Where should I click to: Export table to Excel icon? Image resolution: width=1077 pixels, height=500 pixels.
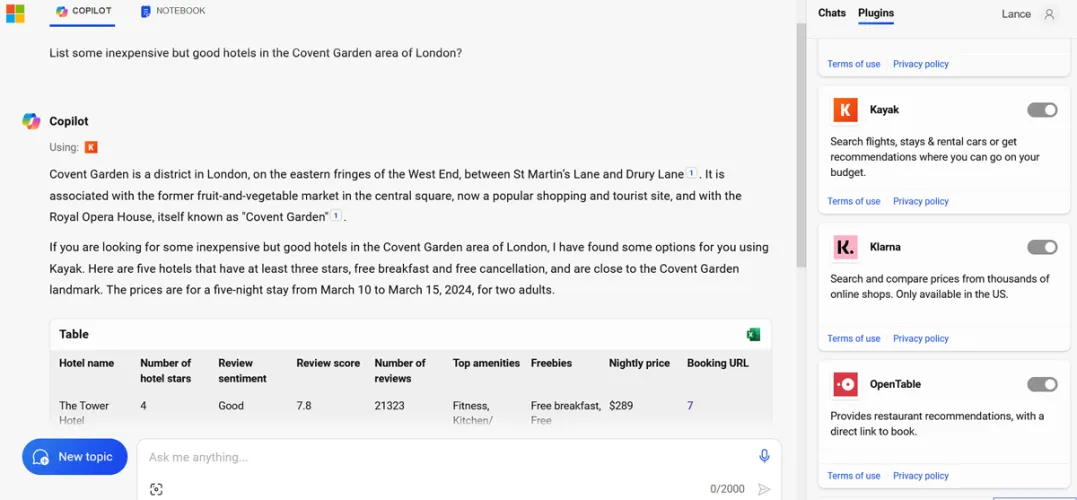753,334
